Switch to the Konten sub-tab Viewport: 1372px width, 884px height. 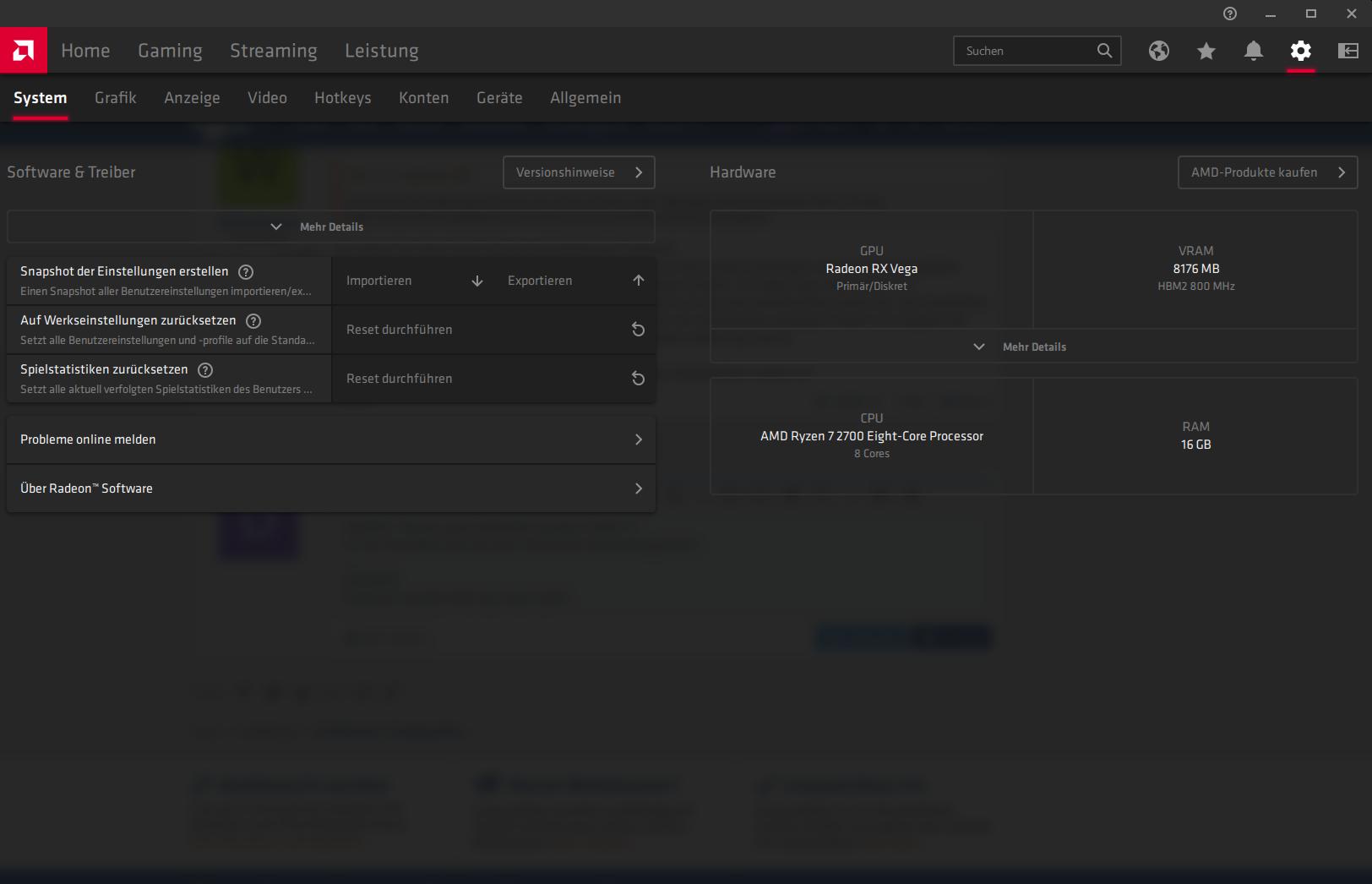(x=424, y=98)
